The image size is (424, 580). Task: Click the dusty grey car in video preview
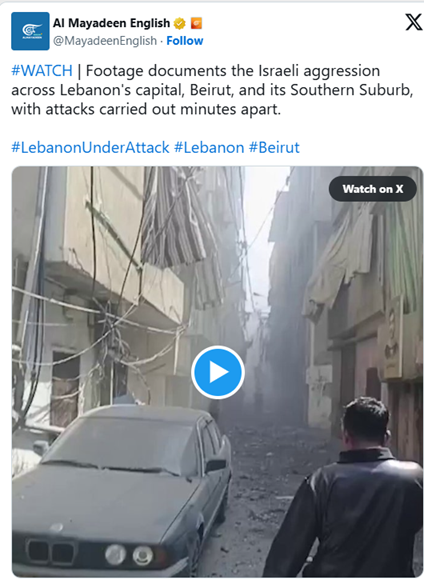pyautogui.click(x=120, y=492)
